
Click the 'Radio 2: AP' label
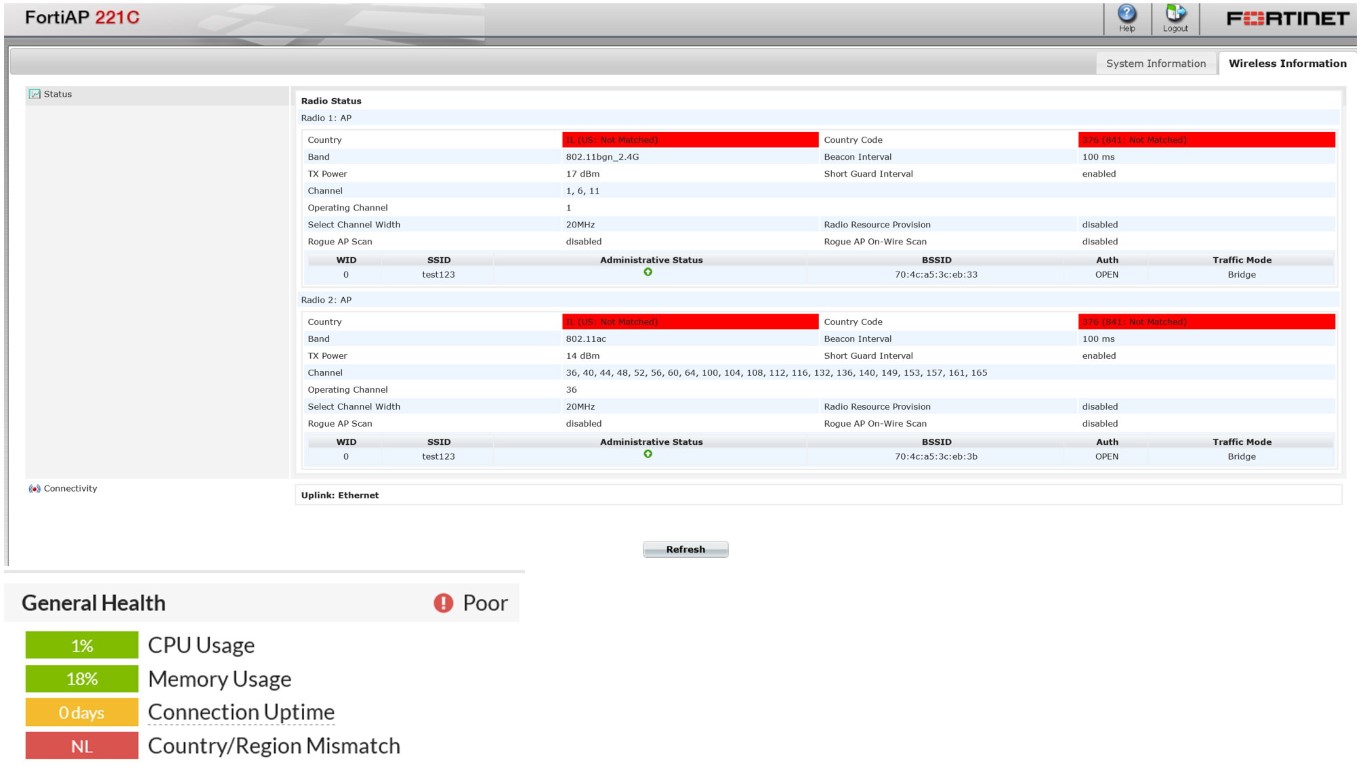click(x=326, y=300)
